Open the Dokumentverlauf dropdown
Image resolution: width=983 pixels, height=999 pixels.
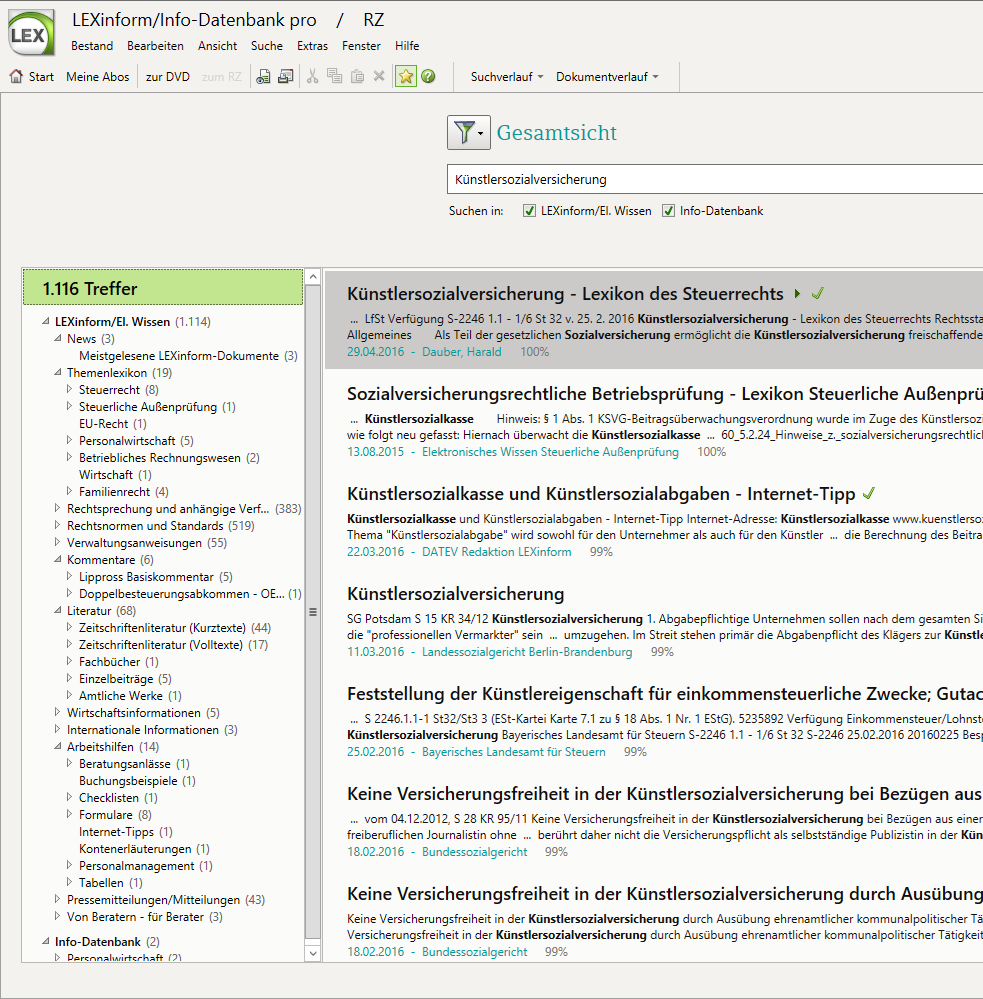pyautogui.click(x=607, y=77)
